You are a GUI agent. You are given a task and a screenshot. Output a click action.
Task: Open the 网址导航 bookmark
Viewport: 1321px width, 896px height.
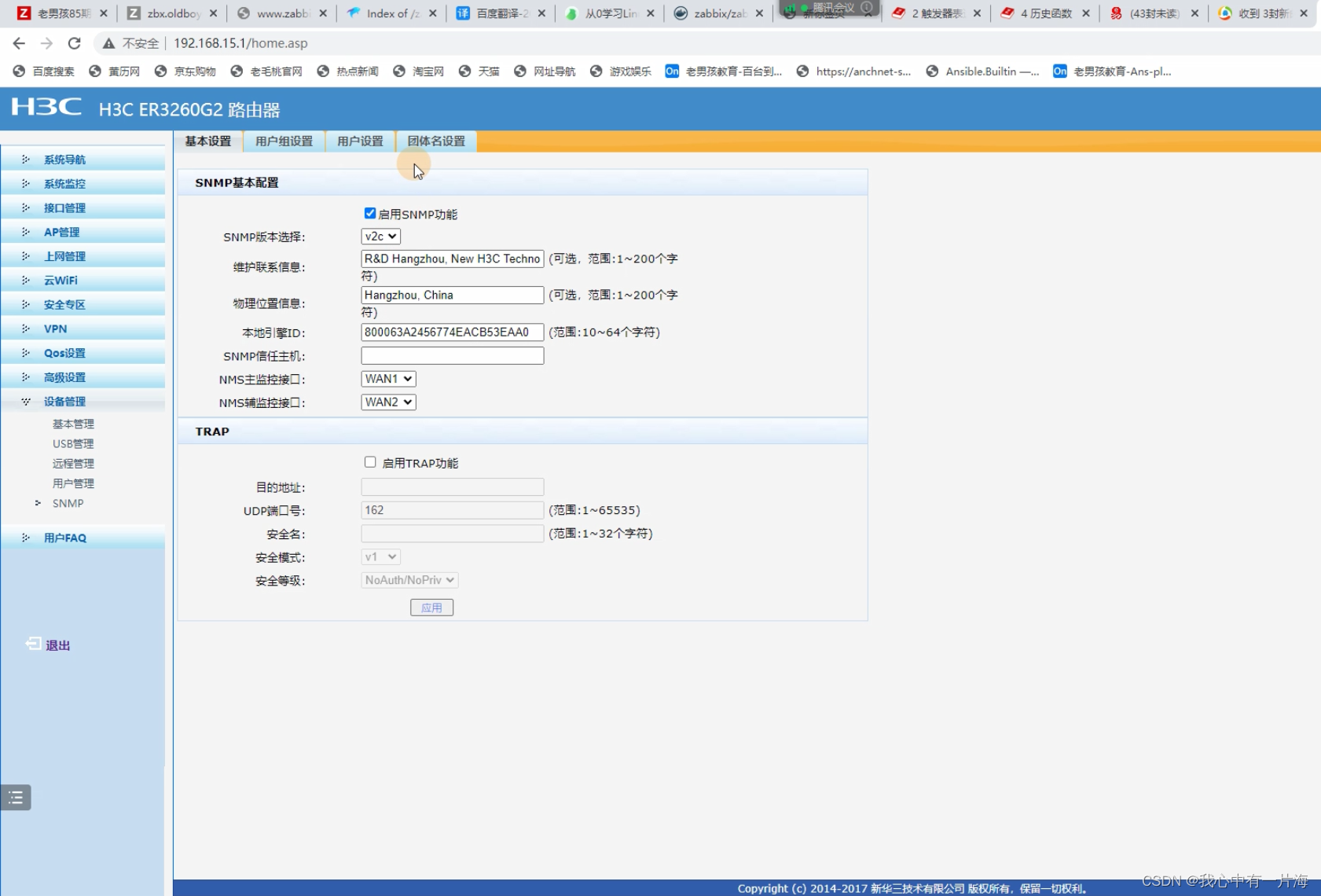pos(545,72)
